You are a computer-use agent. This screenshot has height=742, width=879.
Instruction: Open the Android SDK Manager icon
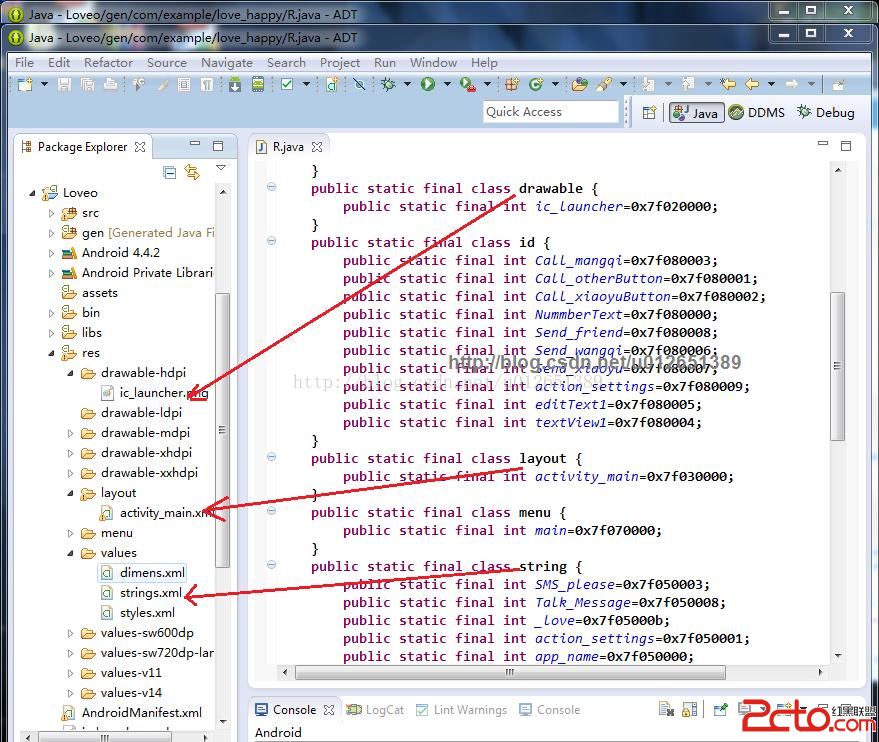pos(235,85)
